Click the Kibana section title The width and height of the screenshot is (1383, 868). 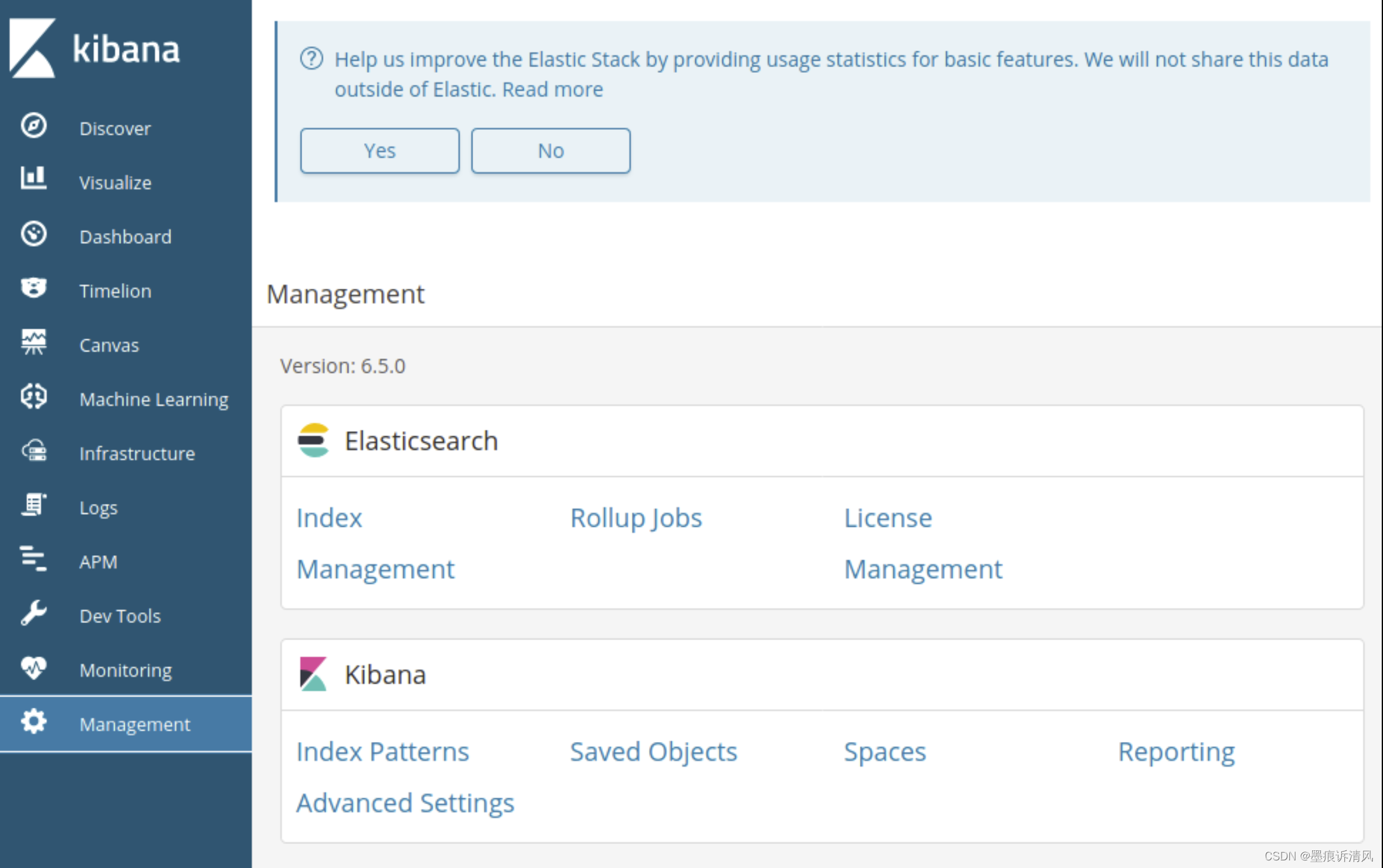[x=385, y=674]
